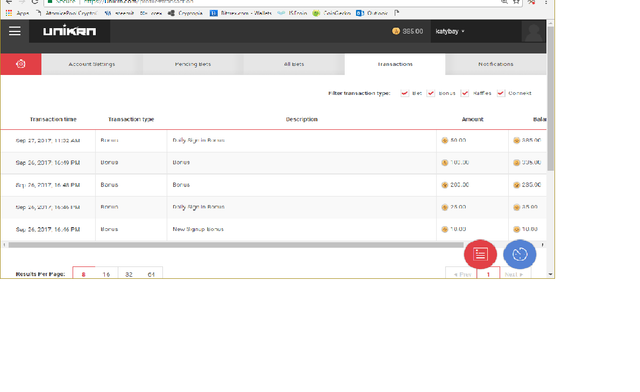Click the coin icon in the 10.00 amount cell

(x=444, y=229)
